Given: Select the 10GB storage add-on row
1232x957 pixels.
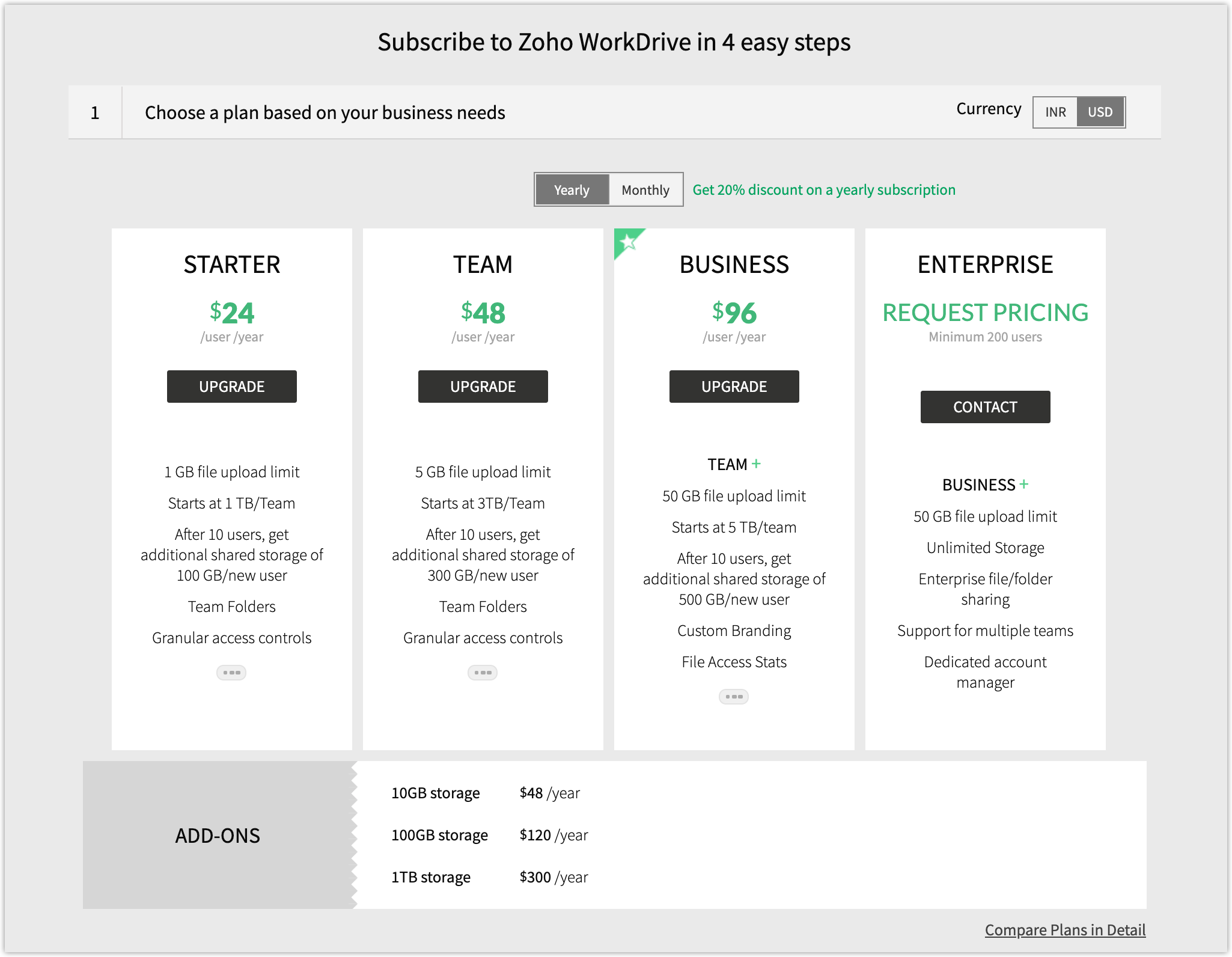Looking at the screenshot, I should [x=436, y=793].
